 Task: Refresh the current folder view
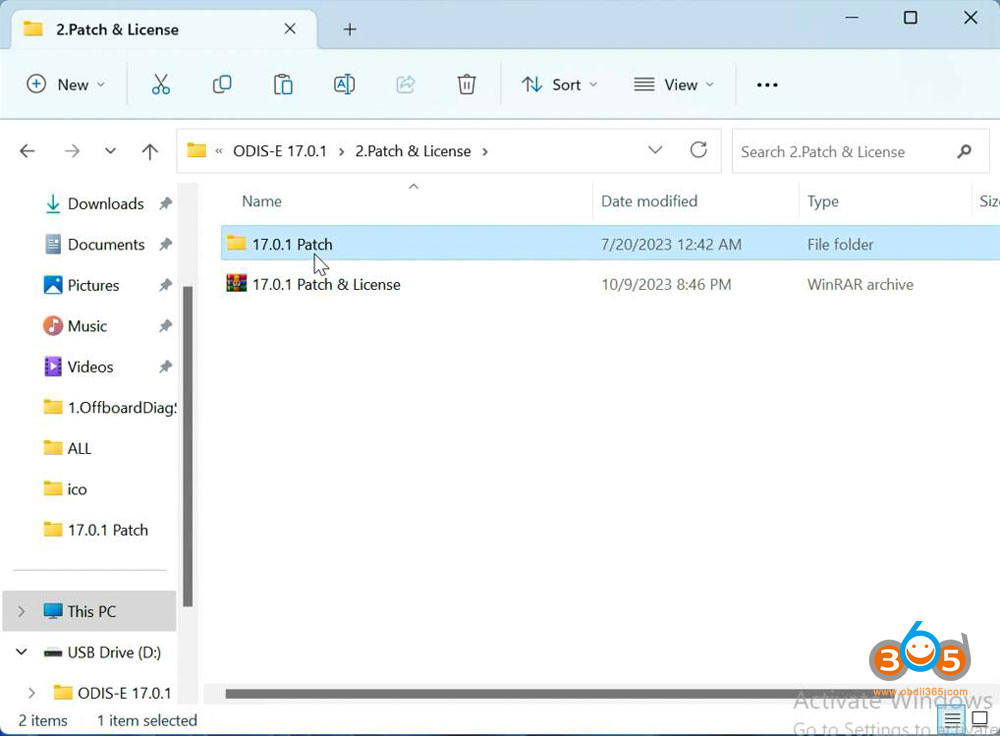click(x=699, y=150)
